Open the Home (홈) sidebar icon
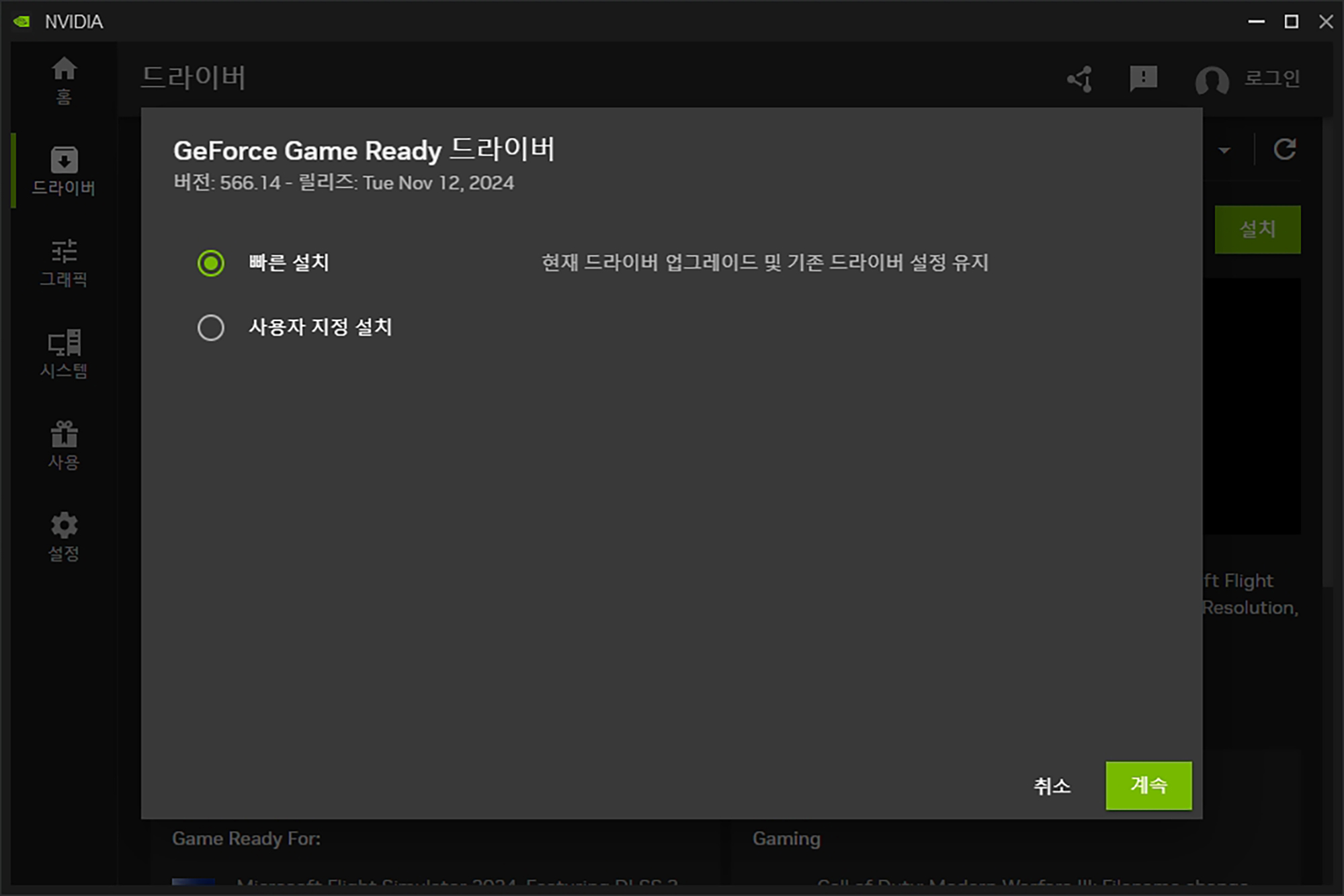Screen dimensions: 1344x896 pos(64,79)
